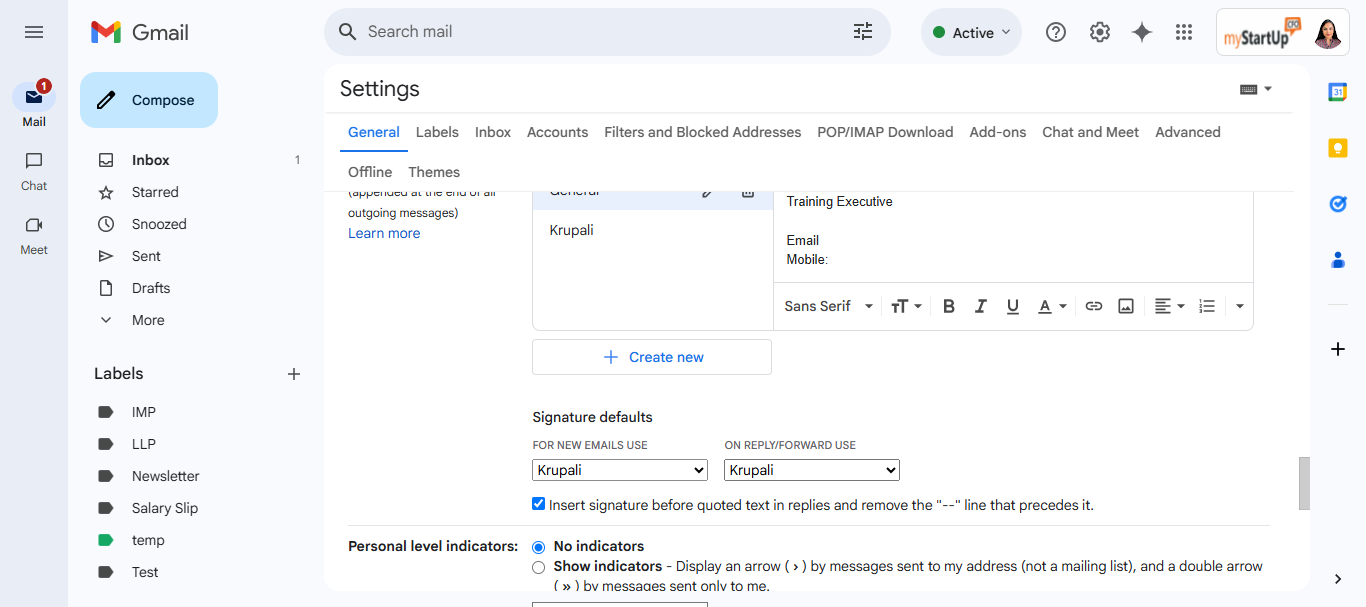Screen dimensions: 1366x607
Task: Click the Compose button
Action: 149,100
